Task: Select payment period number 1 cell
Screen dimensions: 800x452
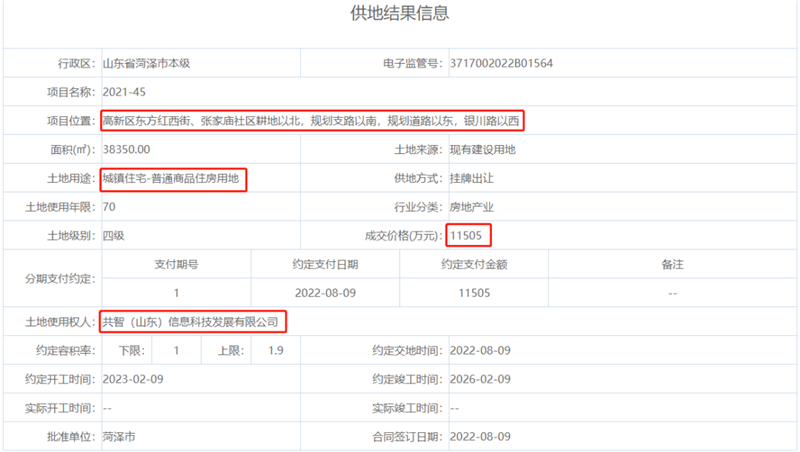Action: (x=176, y=293)
